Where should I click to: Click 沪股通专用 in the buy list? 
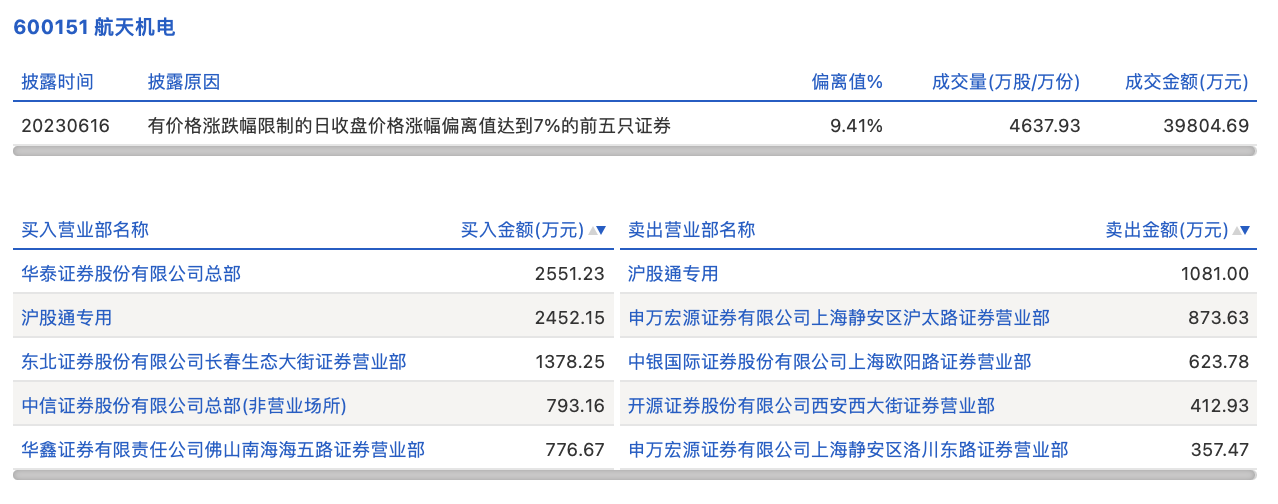coord(67,318)
